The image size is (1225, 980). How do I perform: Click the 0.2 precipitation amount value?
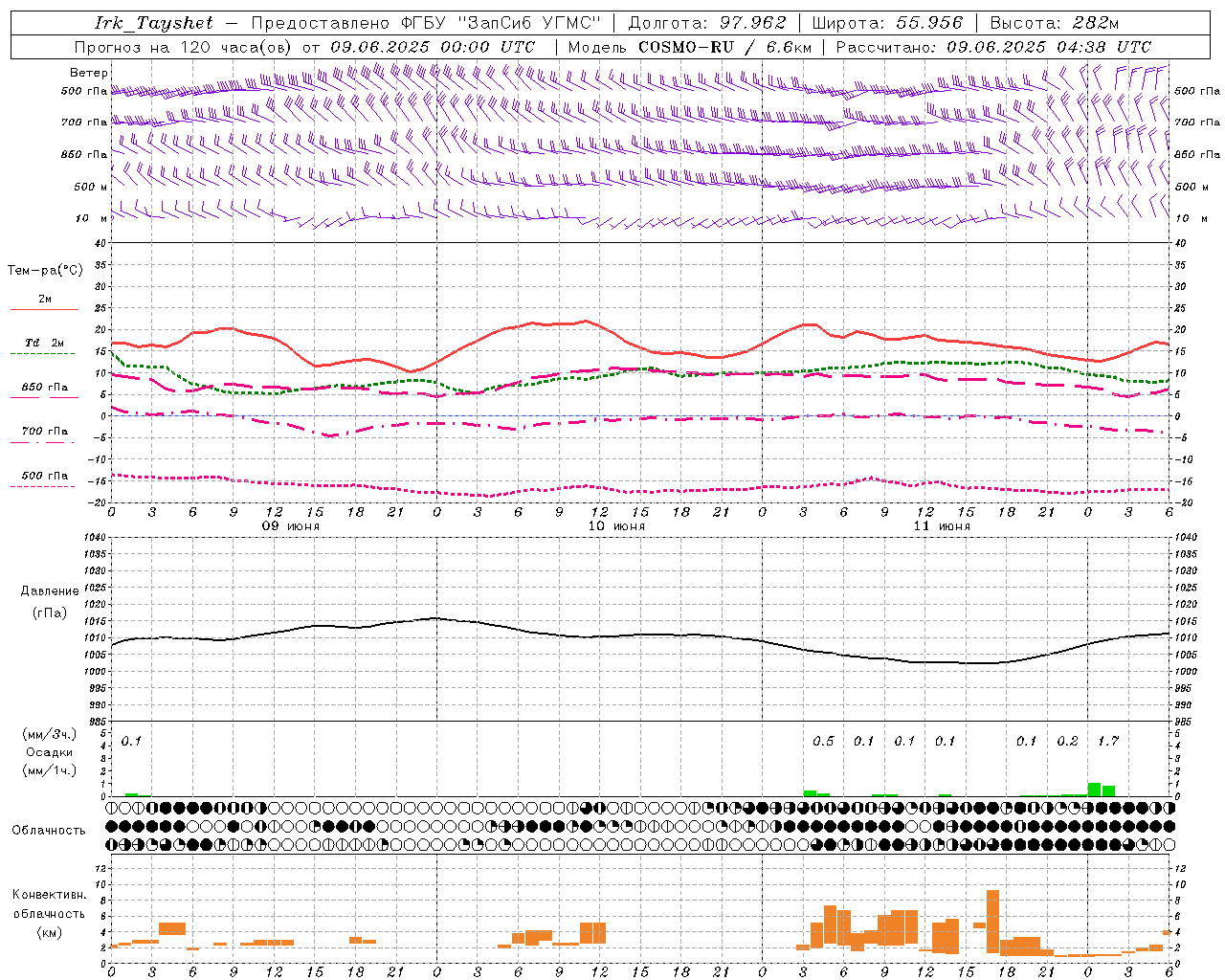1067,742
